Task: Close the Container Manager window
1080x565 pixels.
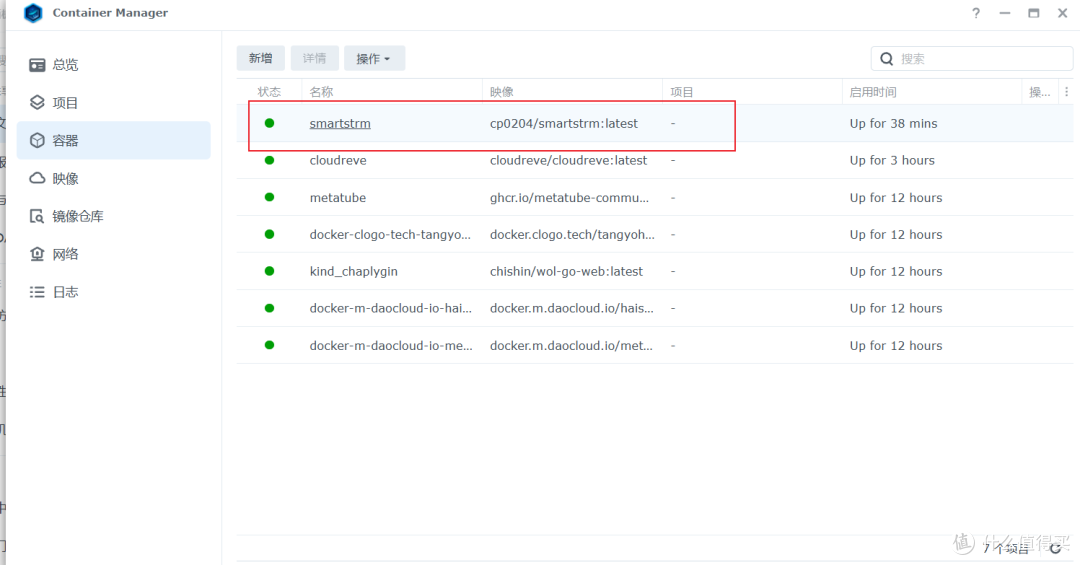Action: click(x=1063, y=13)
